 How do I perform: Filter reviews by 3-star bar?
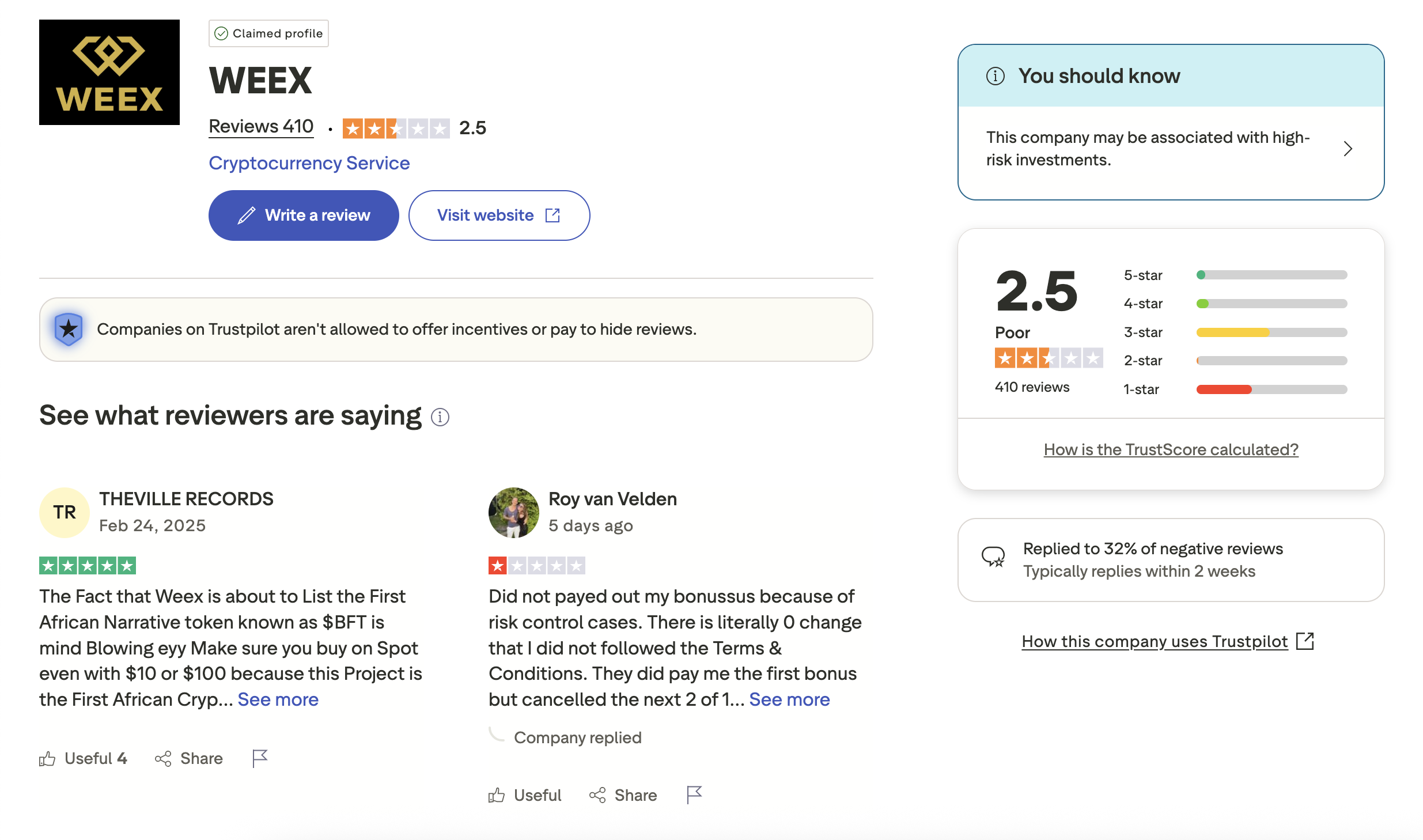click(x=1271, y=332)
